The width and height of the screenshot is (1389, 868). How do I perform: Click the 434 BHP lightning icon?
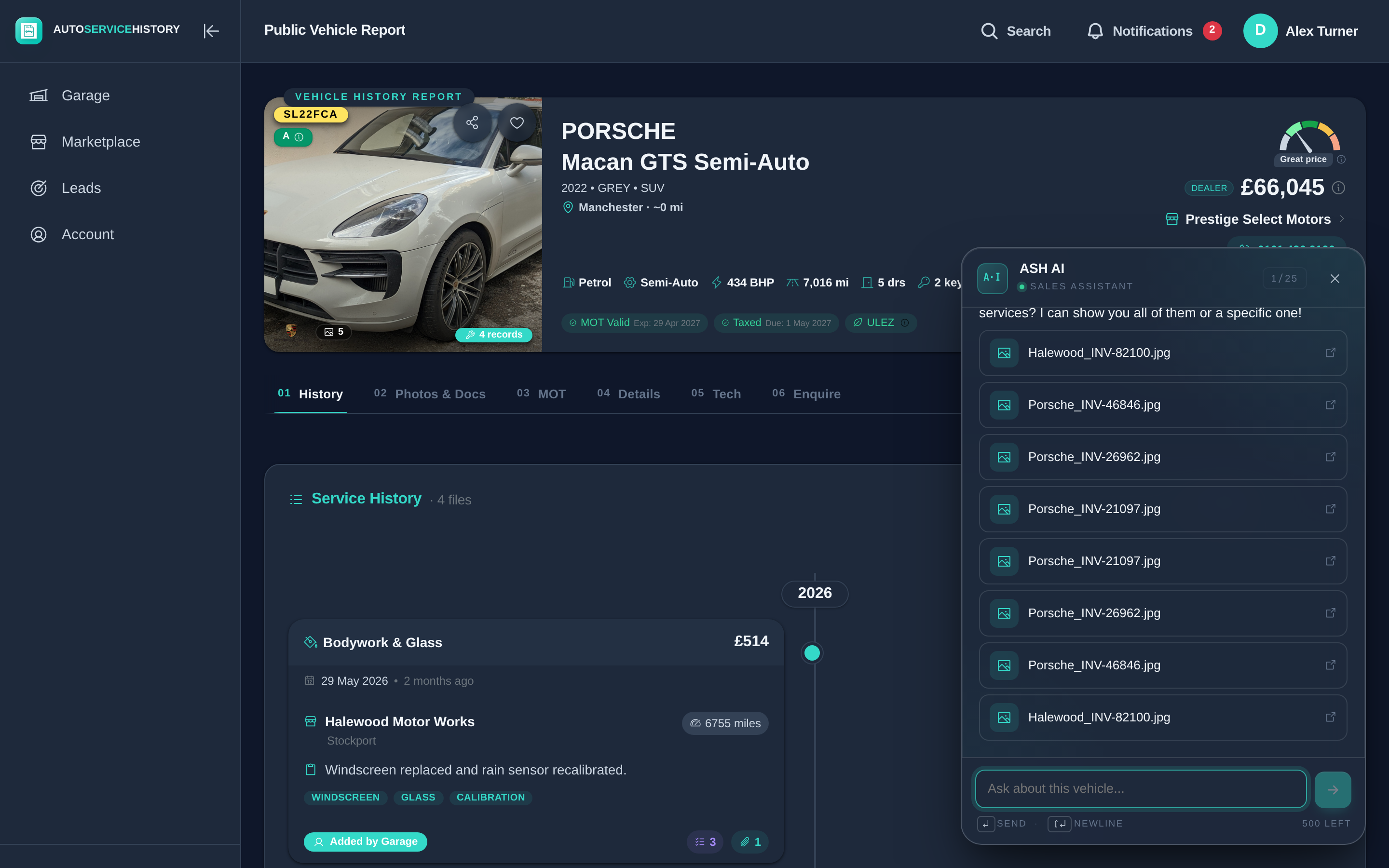pos(717,283)
